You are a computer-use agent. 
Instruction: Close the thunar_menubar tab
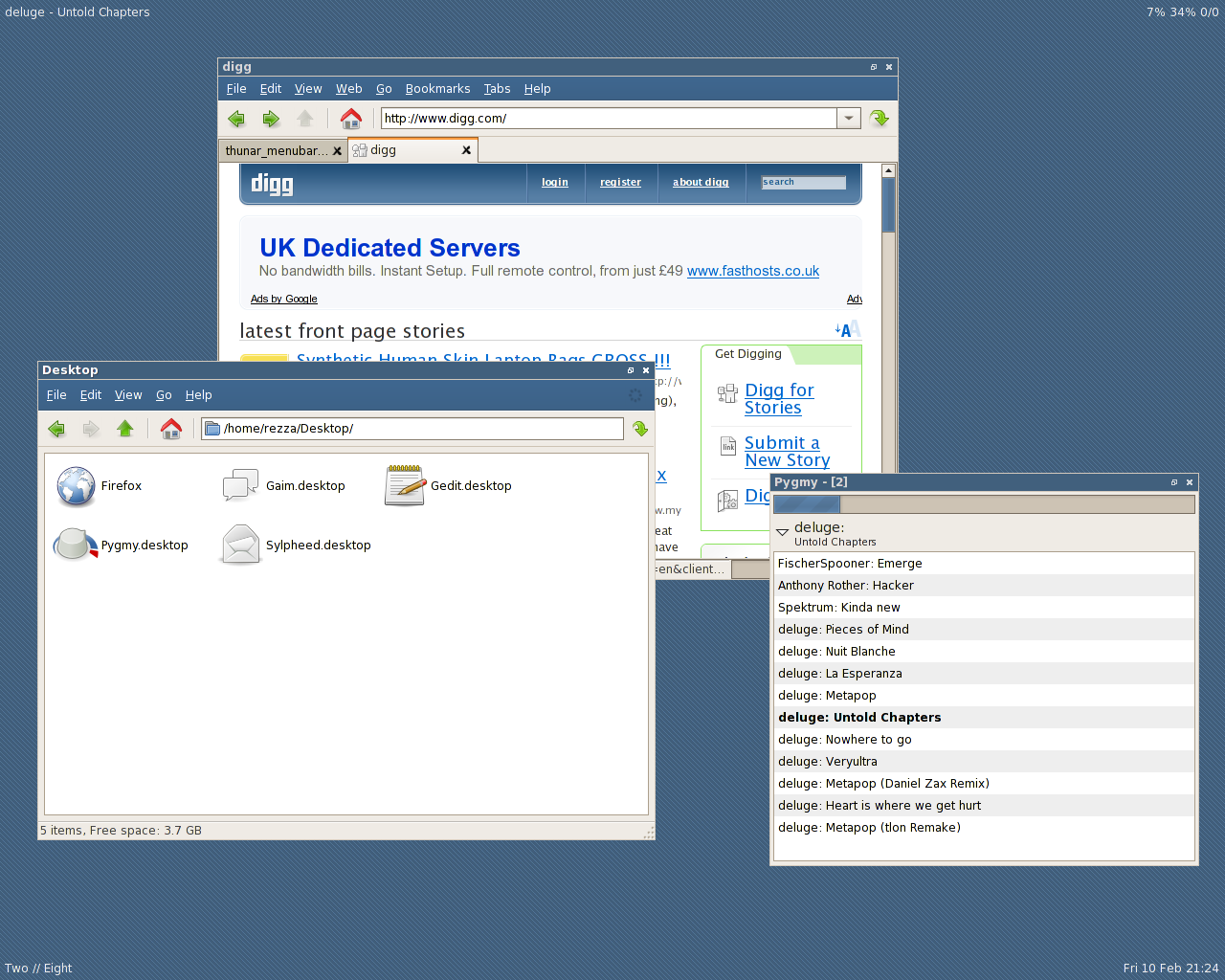click(x=337, y=151)
